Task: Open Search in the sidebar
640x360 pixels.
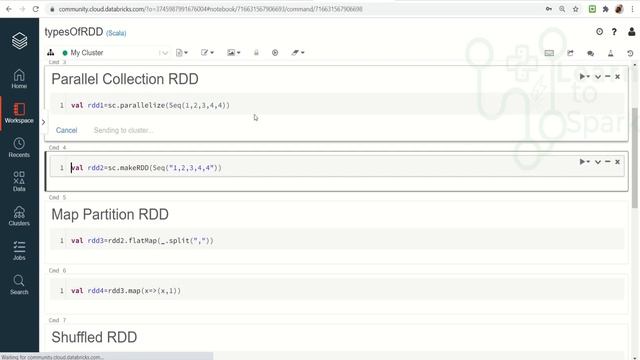Action: tap(19, 284)
